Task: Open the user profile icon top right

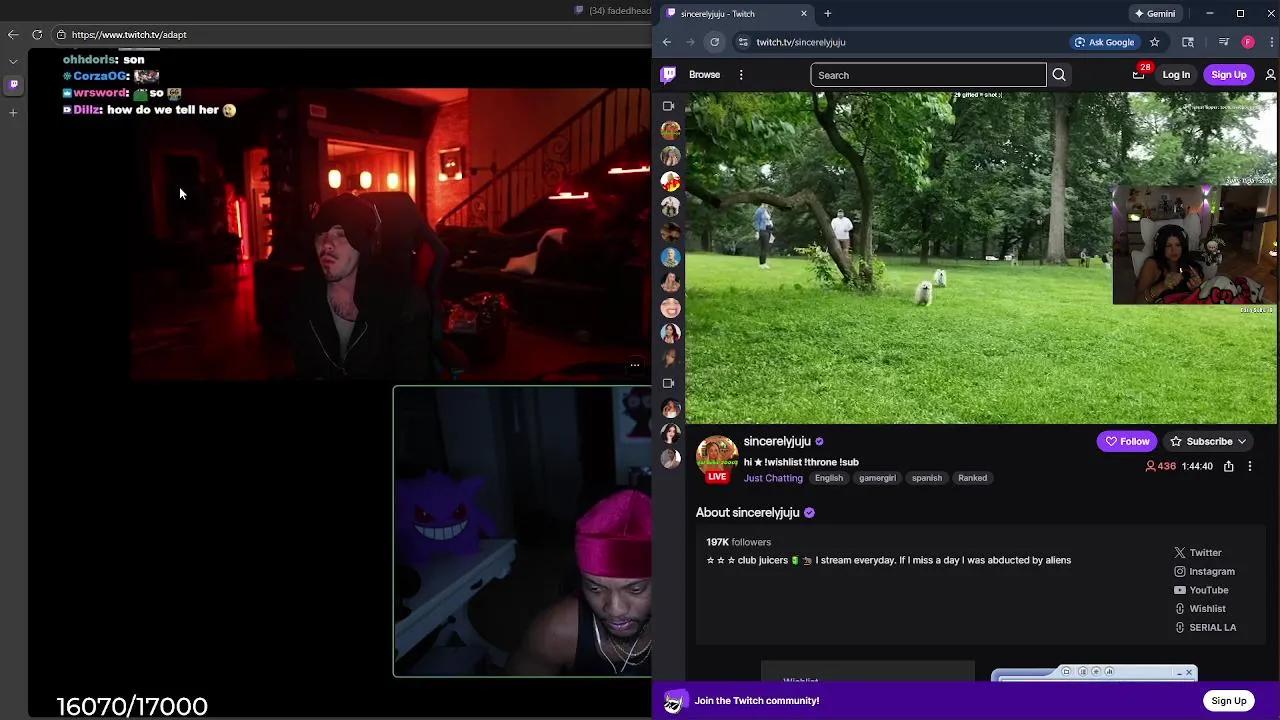Action: tap(1270, 74)
